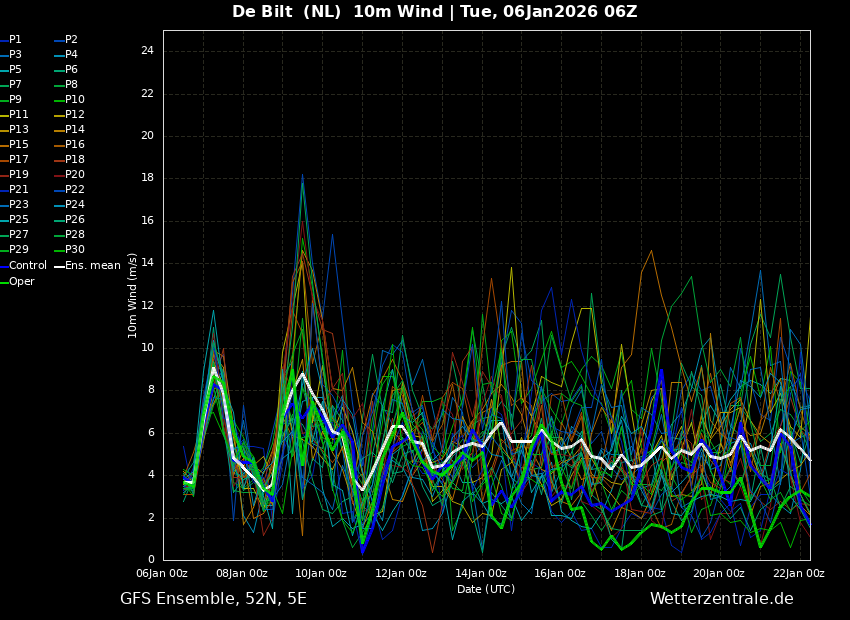Click the 10Jan 00z date tick label
Viewport: 850px width, 620px height.
(x=323, y=573)
